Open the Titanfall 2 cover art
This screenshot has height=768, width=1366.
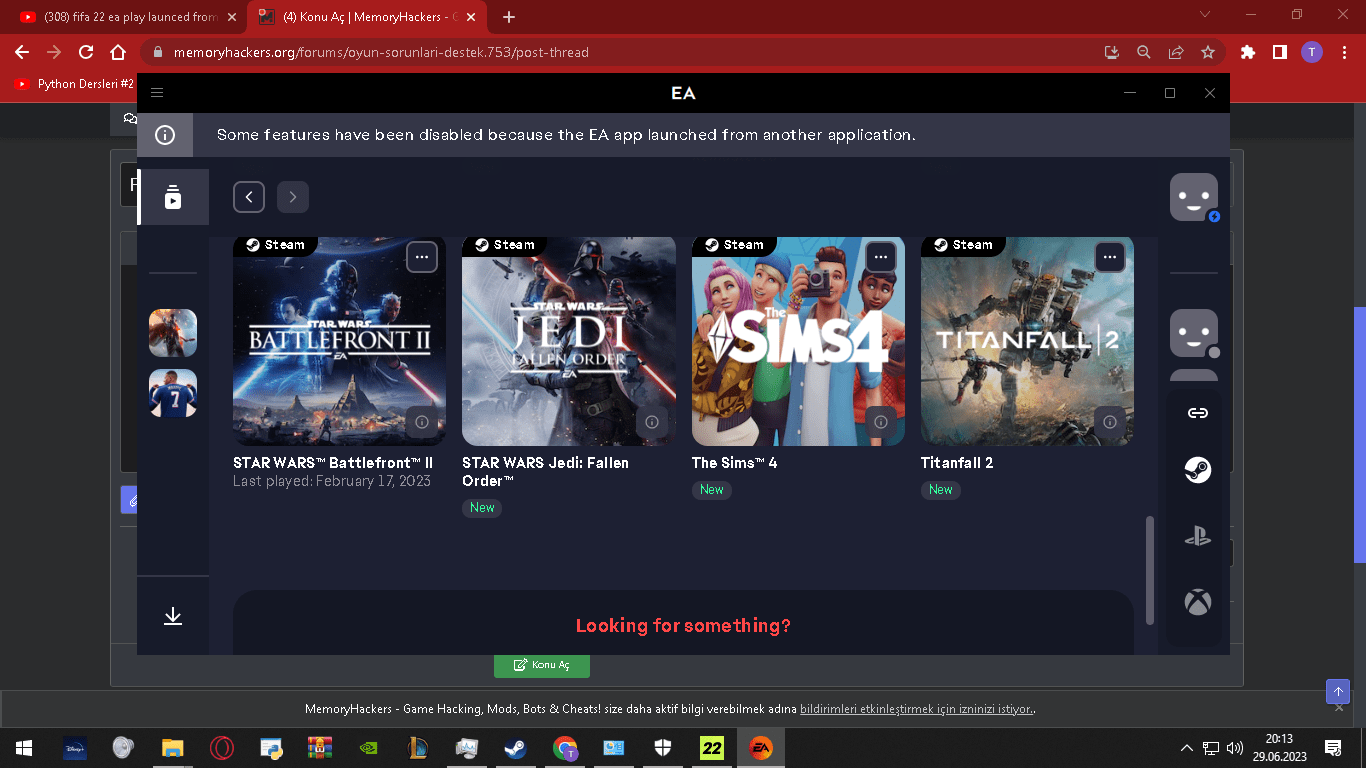click(1027, 341)
